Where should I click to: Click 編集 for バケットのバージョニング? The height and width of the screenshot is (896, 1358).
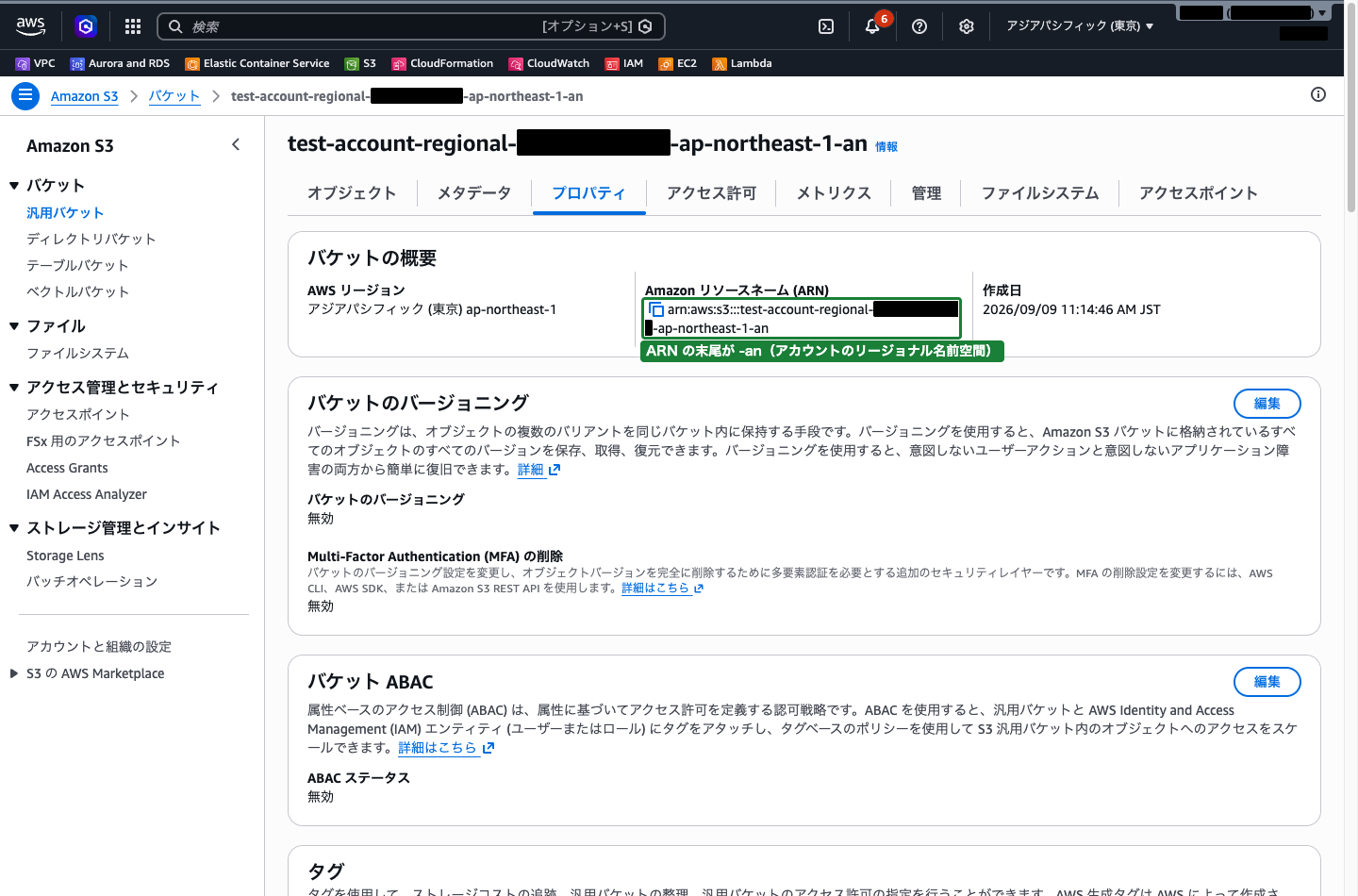(1267, 404)
